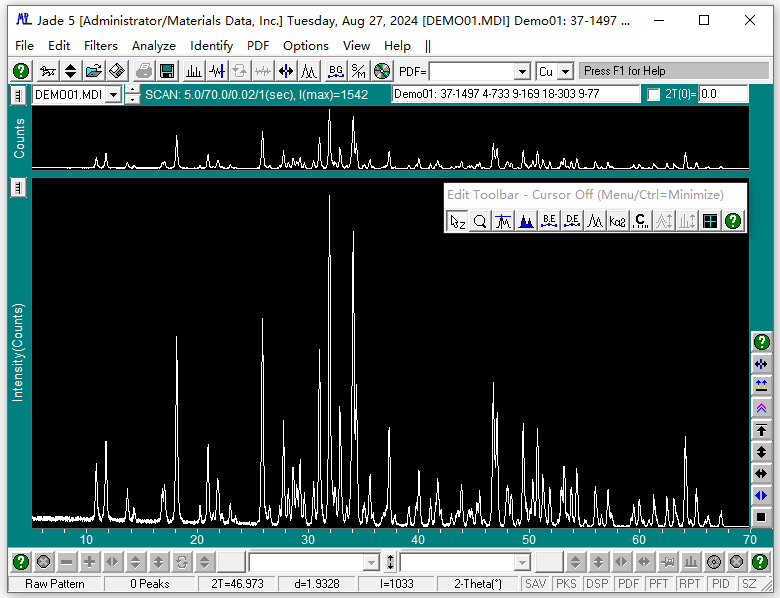Viewport: 780px width, 598px height.
Task: Open the Identify menu
Action: pos(211,45)
